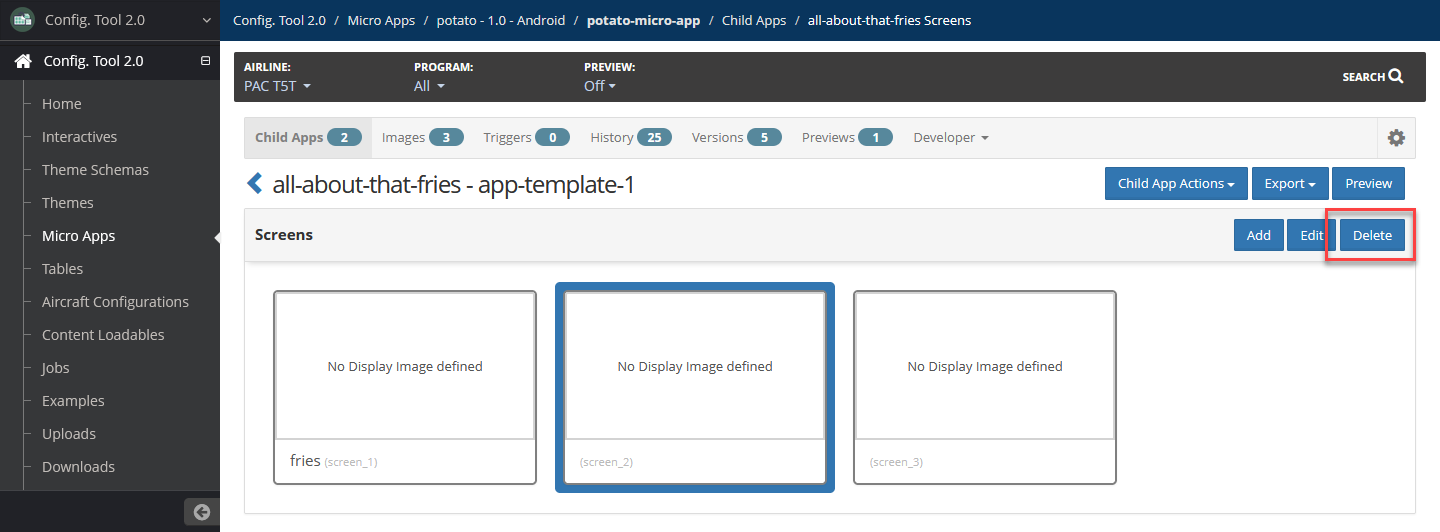This screenshot has height=532, width=1440.
Task: Expand the Child App Actions menu
Action: pyautogui.click(x=1176, y=184)
